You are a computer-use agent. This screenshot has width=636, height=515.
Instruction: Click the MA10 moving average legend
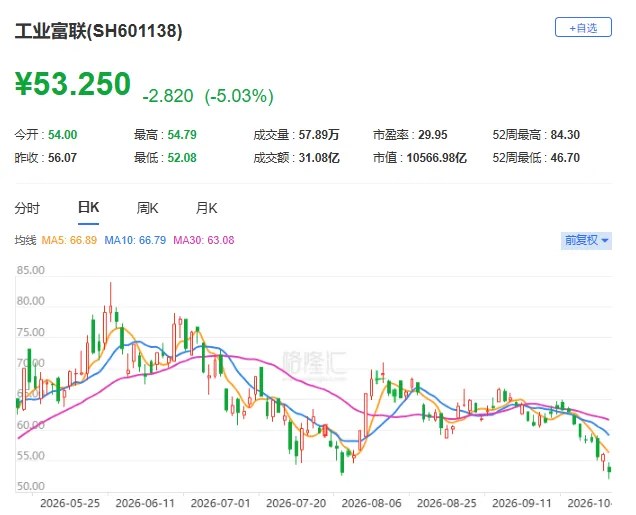pos(135,240)
